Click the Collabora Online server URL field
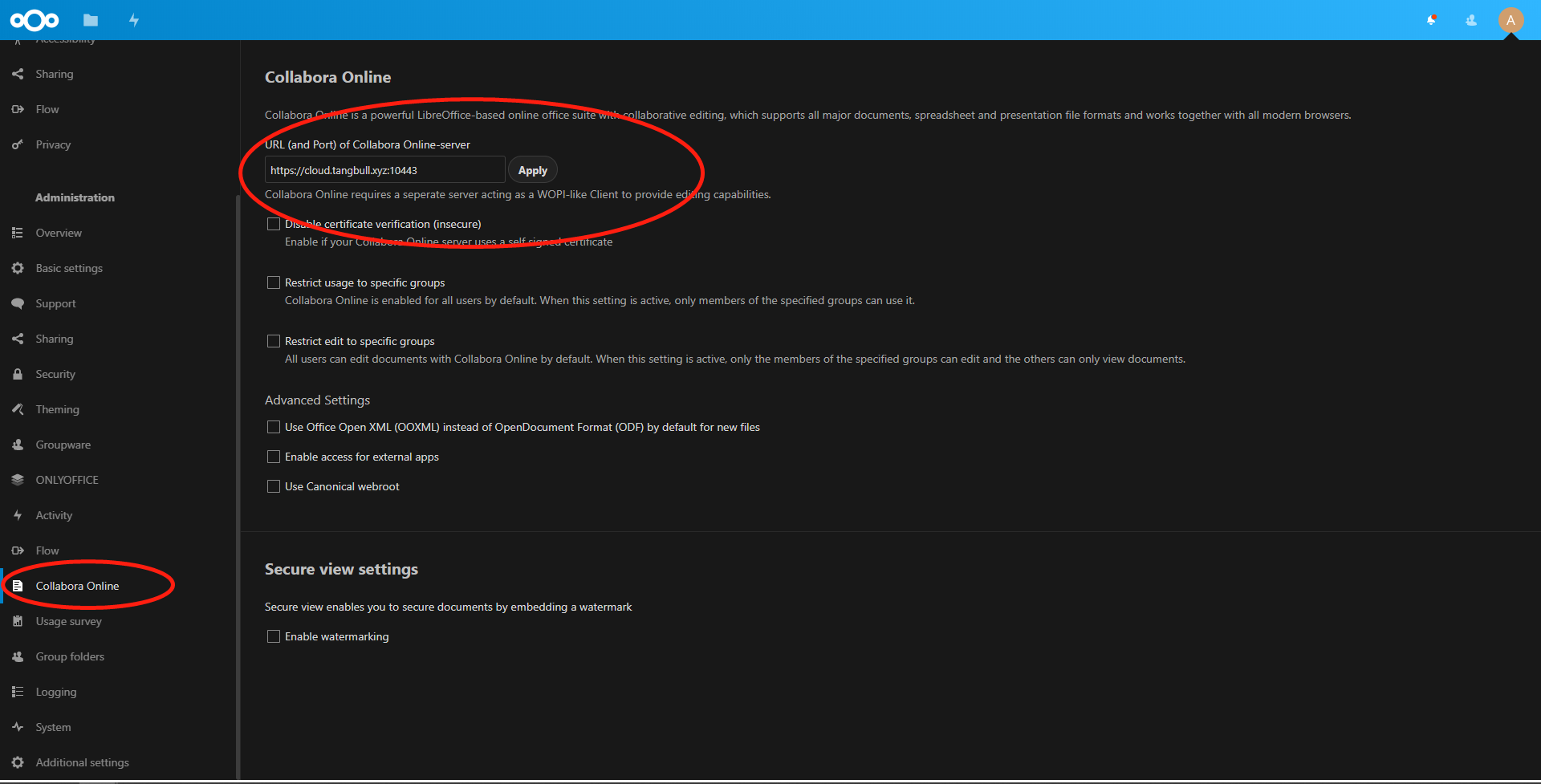This screenshot has height=784, width=1541. point(385,170)
